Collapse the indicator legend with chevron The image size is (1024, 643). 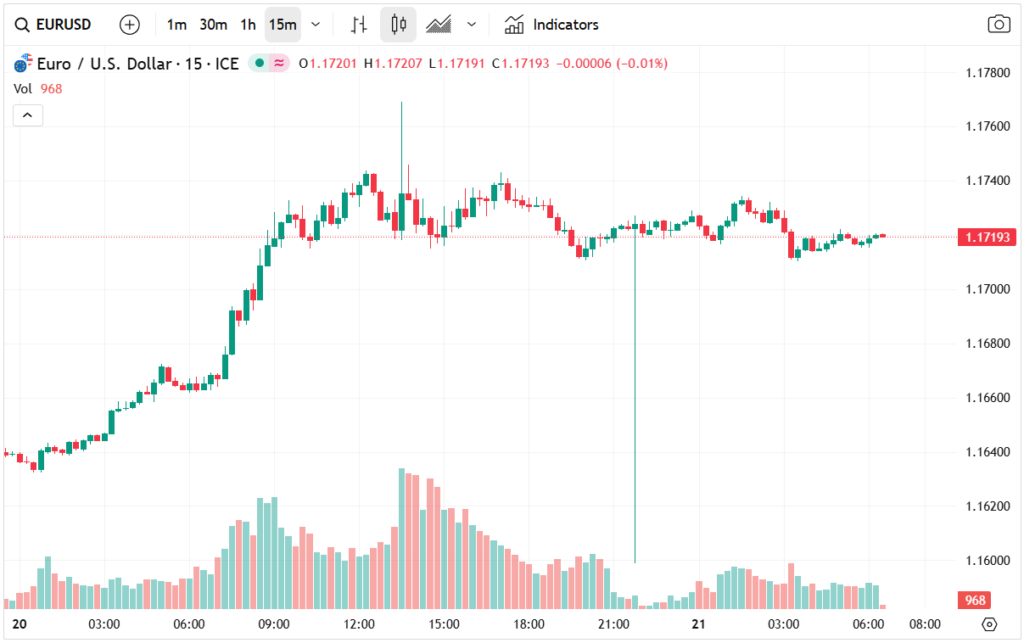point(27,115)
